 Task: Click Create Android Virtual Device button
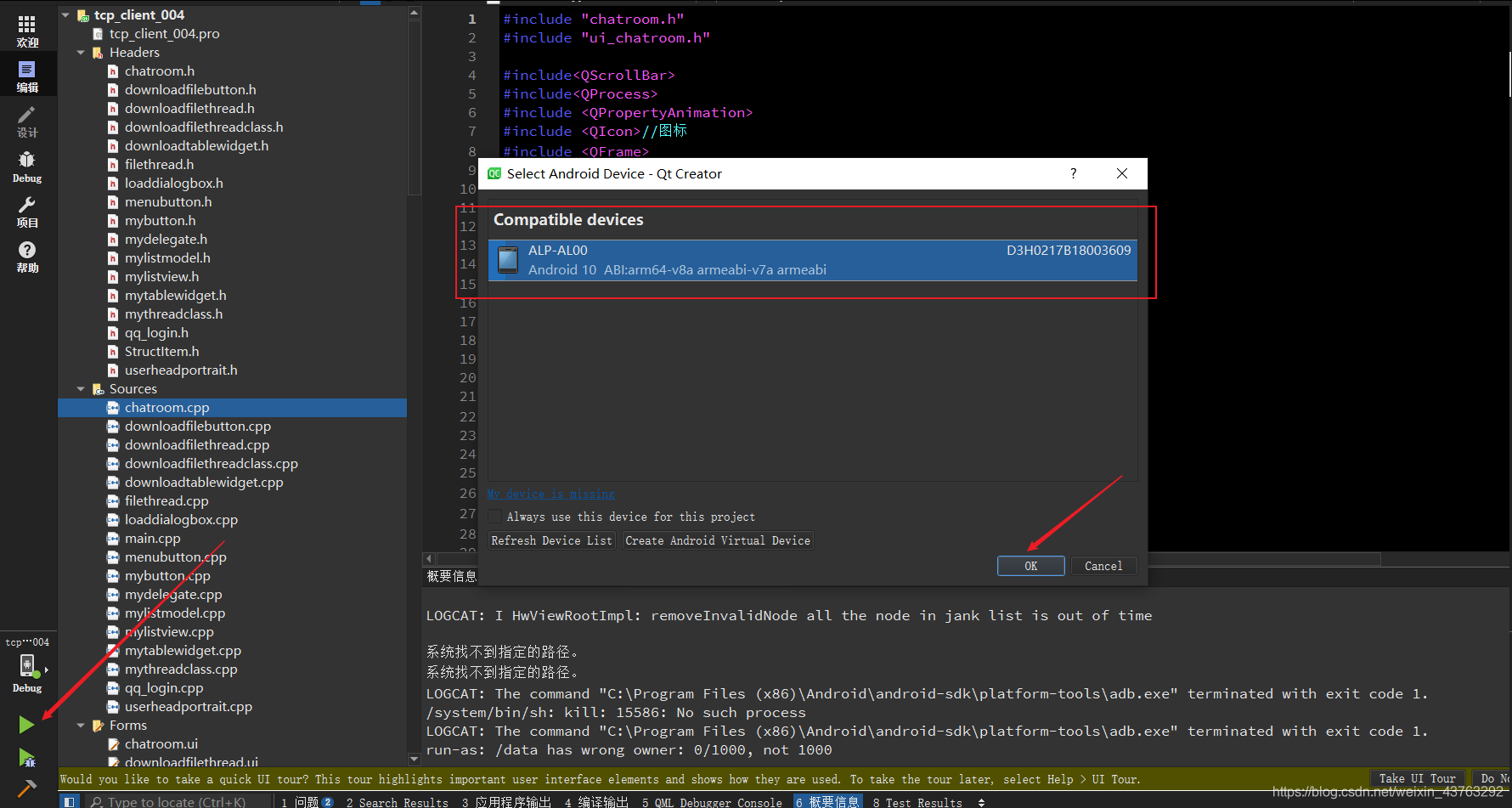[718, 540]
